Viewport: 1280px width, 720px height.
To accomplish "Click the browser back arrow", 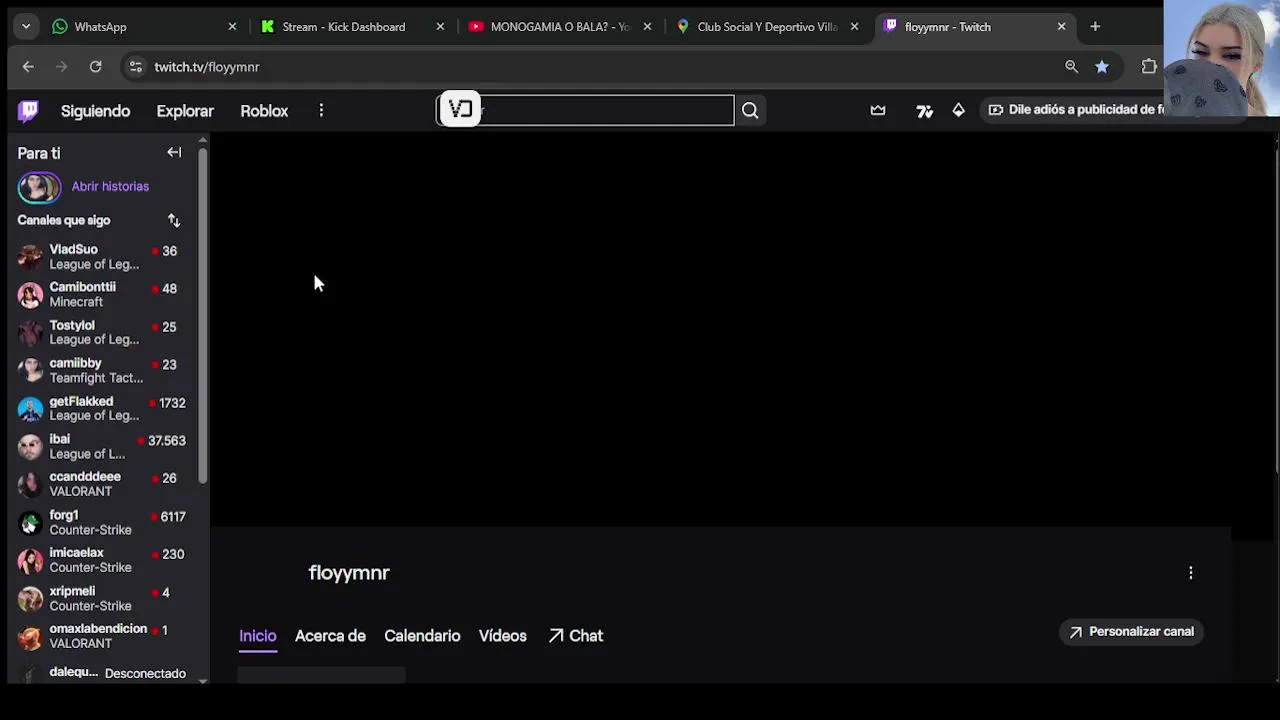I will pos(28,67).
